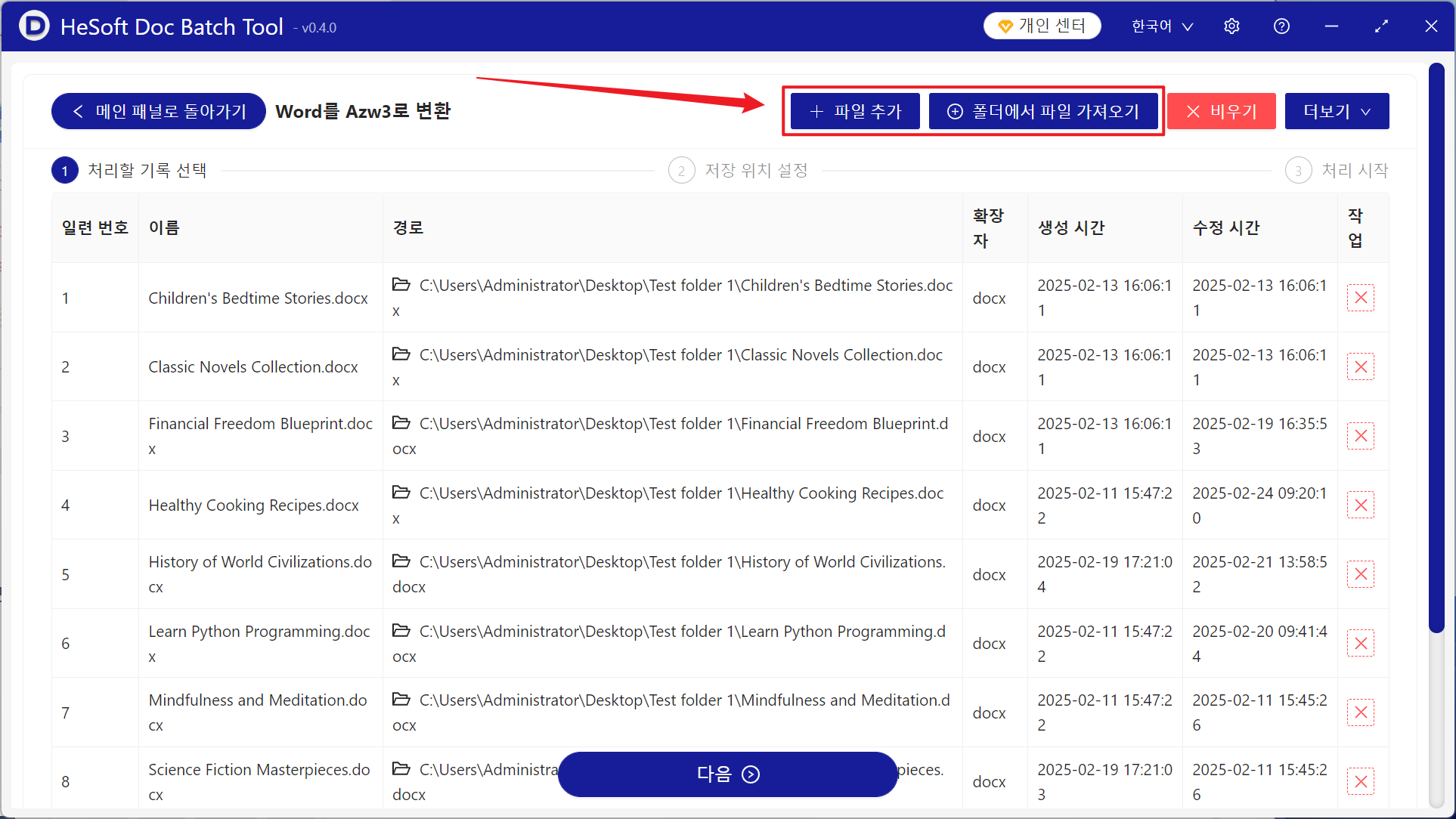The image size is (1456, 819).
Task: Select file name Mindfulness and Meditation.docx
Action: (x=258, y=712)
